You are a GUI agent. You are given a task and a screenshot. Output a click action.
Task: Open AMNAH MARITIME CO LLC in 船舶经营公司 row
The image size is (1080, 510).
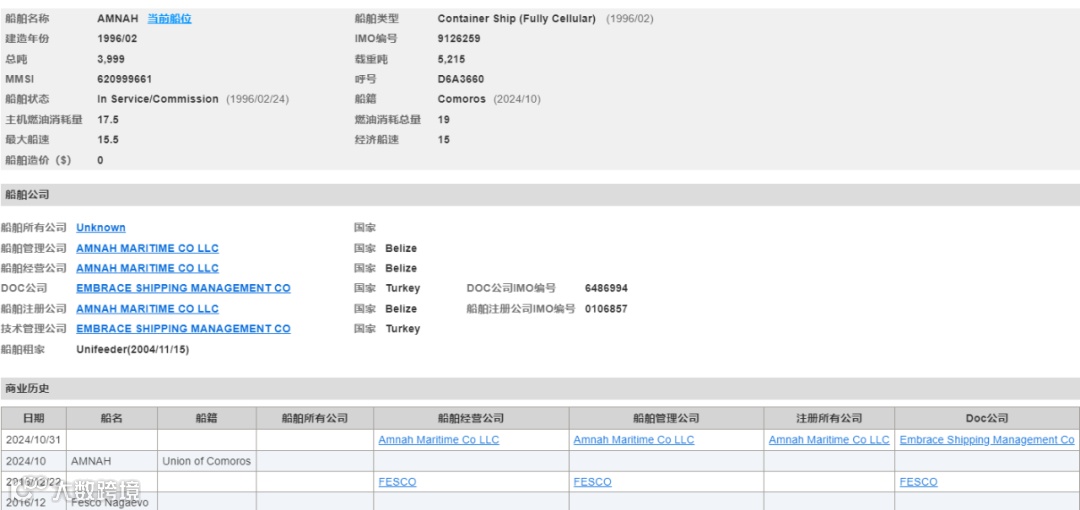[147, 268]
